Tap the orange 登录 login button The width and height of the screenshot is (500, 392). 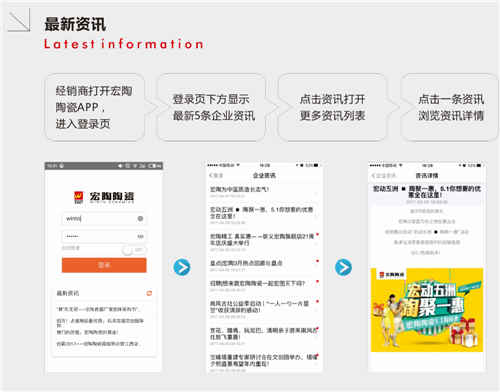(x=104, y=265)
